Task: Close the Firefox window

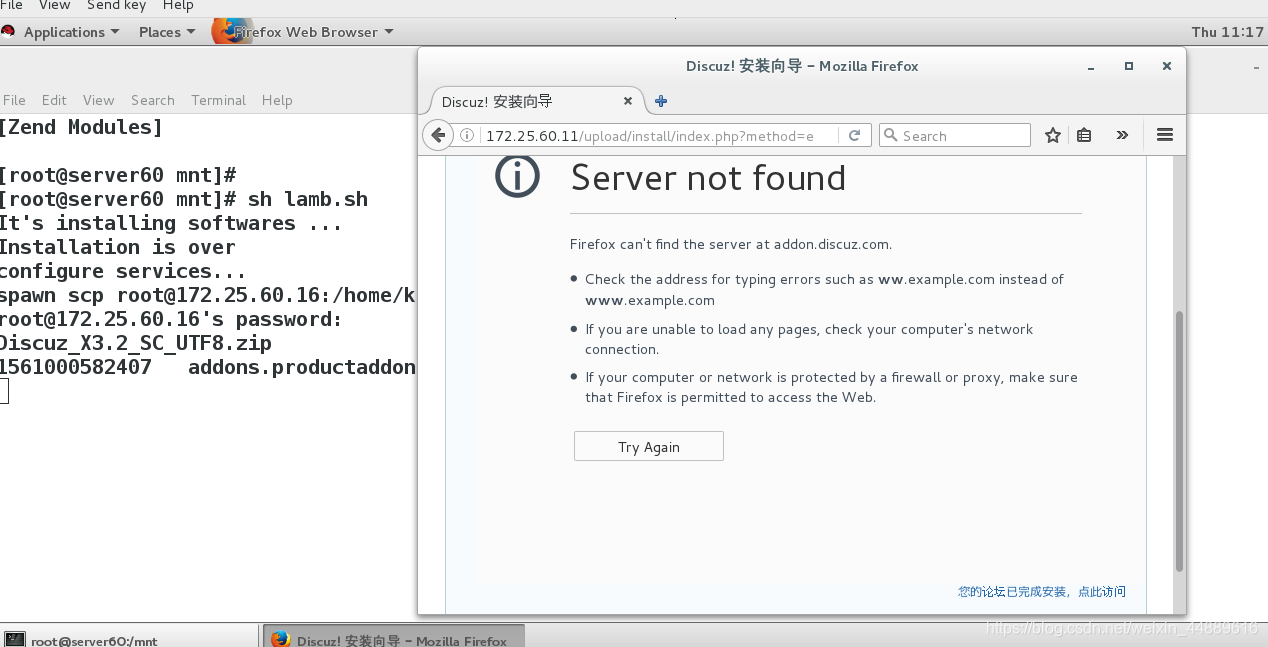Action: tap(1166, 66)
